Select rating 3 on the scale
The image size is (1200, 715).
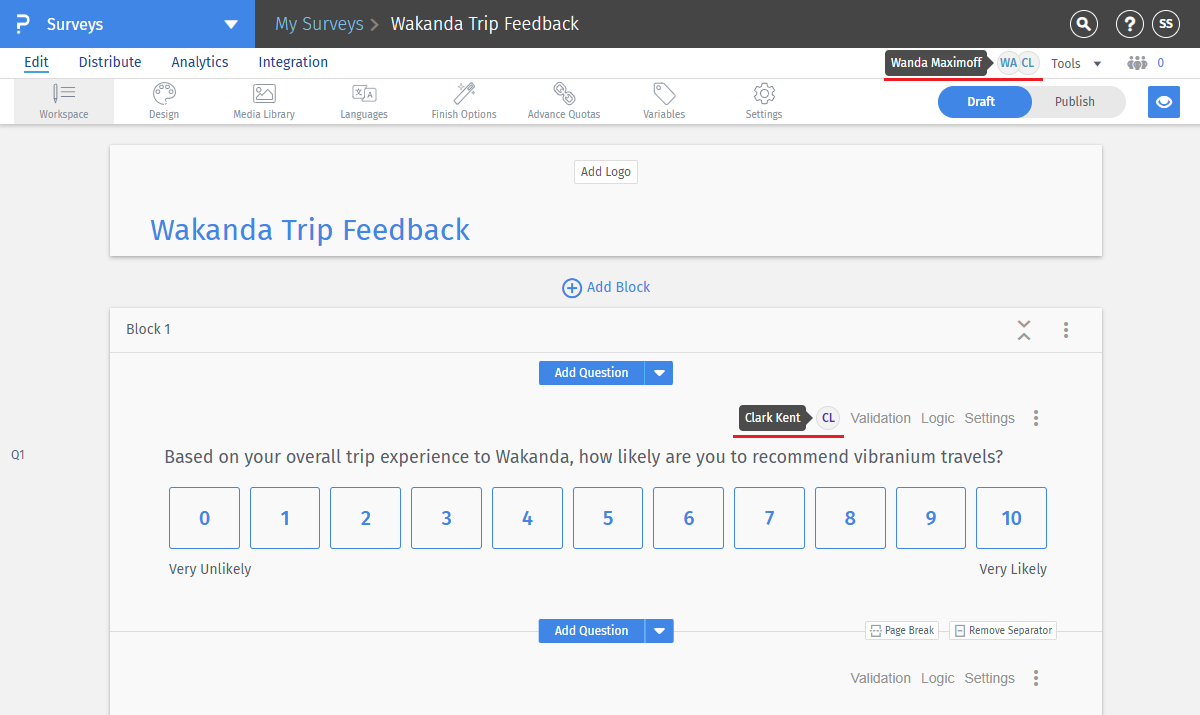point(447,518)
